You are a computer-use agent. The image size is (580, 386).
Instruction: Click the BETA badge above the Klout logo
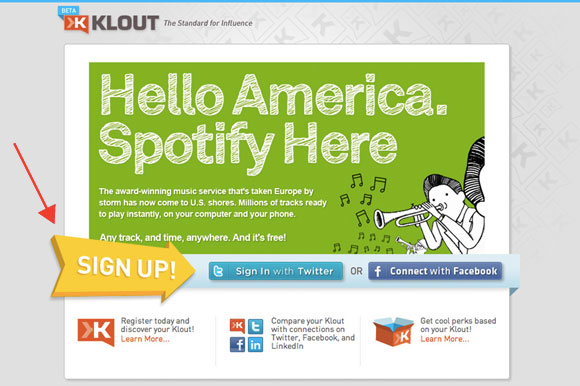[x=68, y=11]
